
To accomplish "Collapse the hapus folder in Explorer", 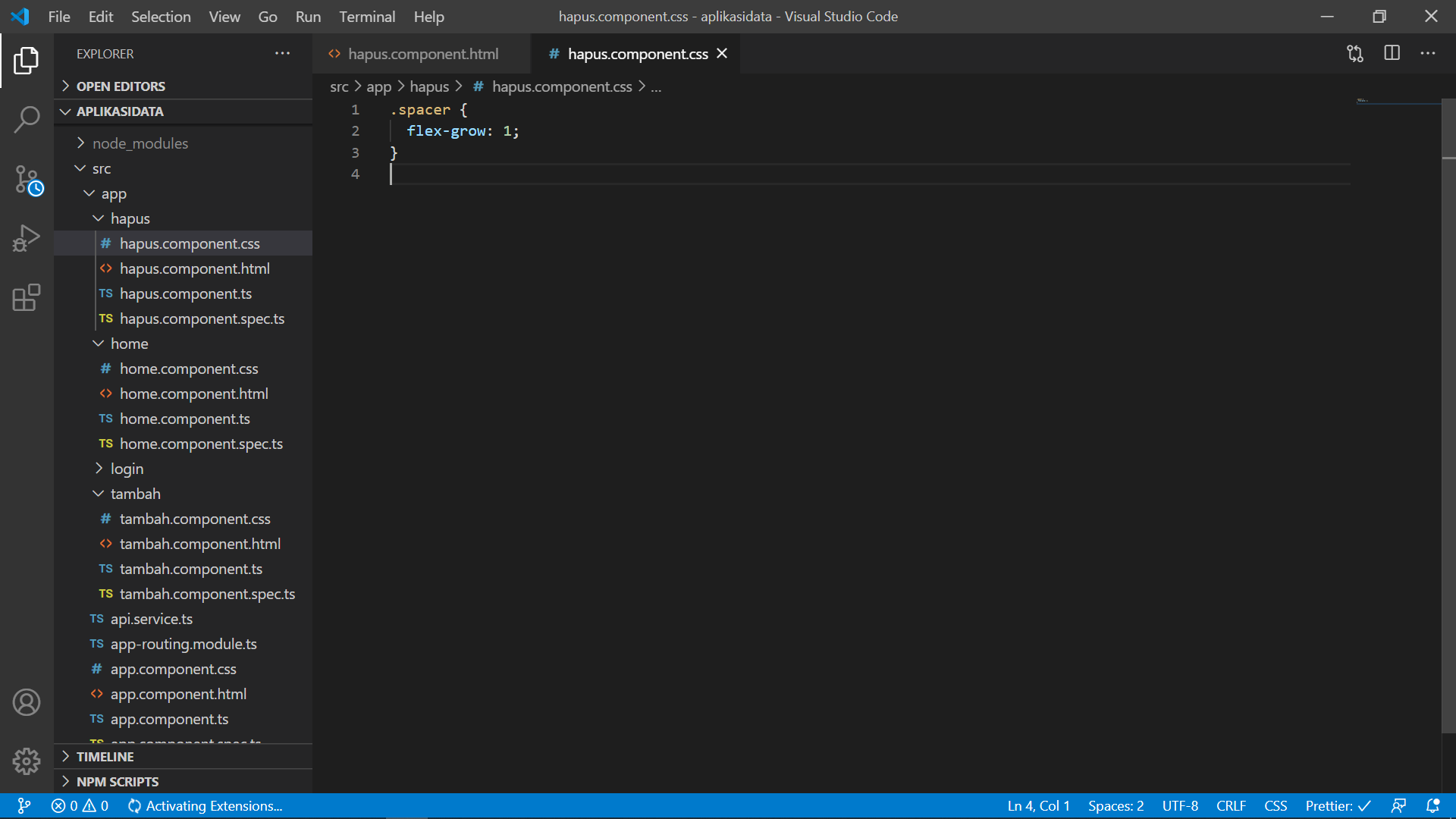I will [97, 218].
